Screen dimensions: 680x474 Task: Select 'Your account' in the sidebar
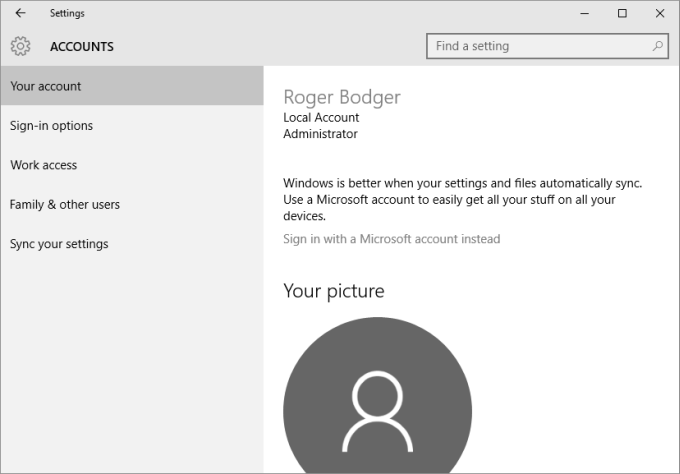pos(46,86)
